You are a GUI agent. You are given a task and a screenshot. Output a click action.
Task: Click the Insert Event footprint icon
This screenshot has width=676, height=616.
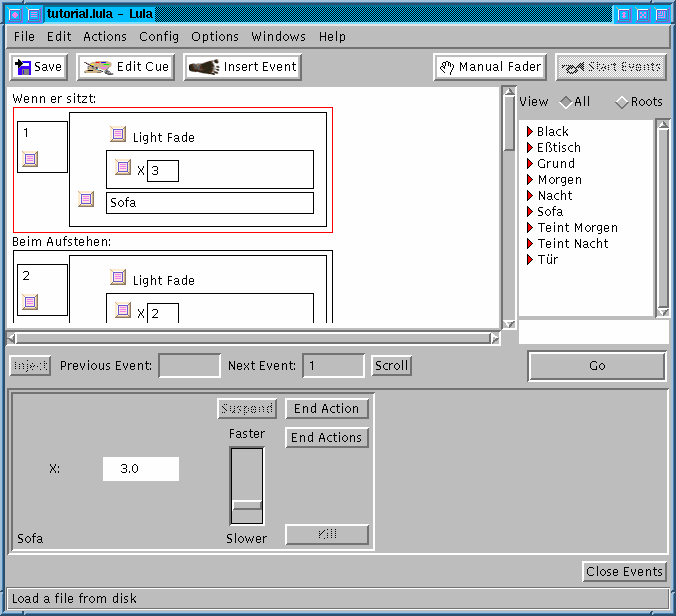coord(204,67)
